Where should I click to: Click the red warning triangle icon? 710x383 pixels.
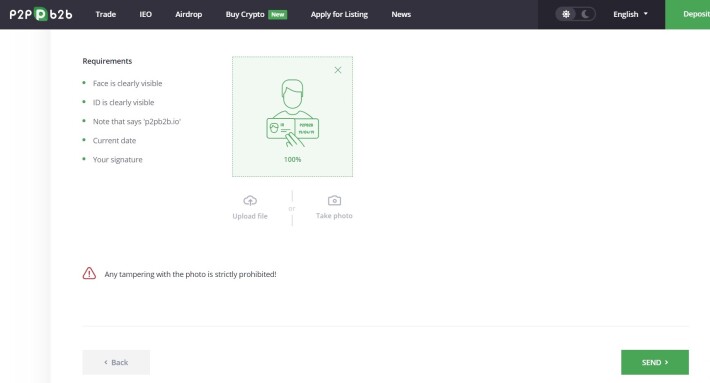click(89, 273)
